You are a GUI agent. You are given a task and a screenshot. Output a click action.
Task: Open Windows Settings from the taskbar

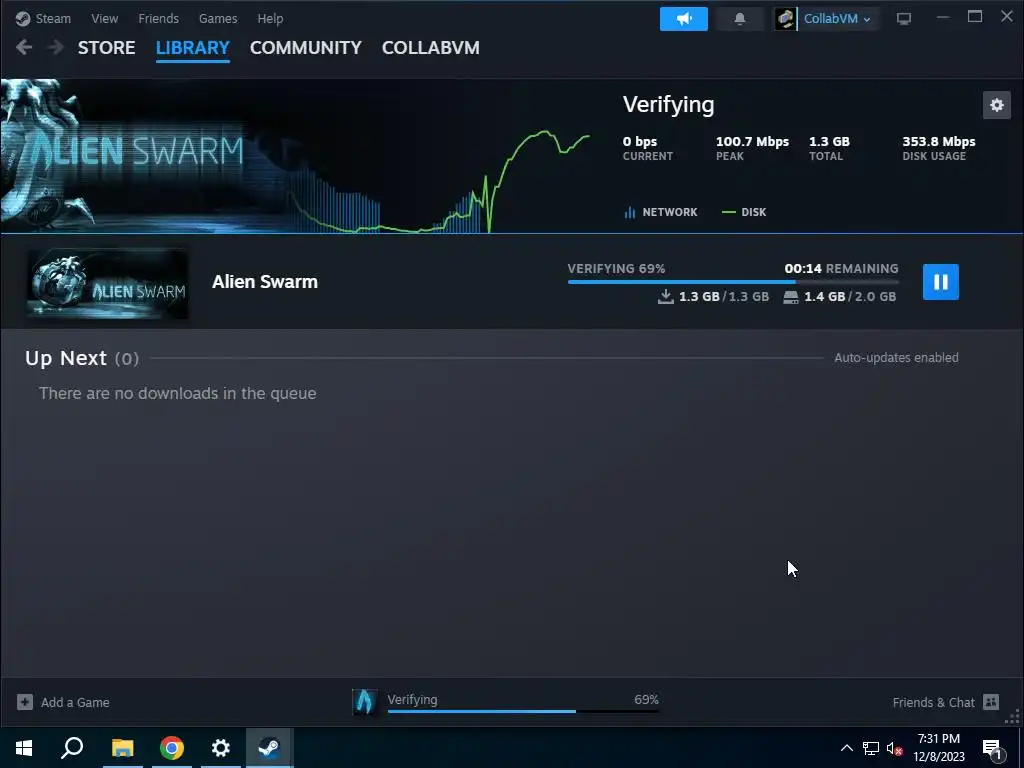(221, 748)
